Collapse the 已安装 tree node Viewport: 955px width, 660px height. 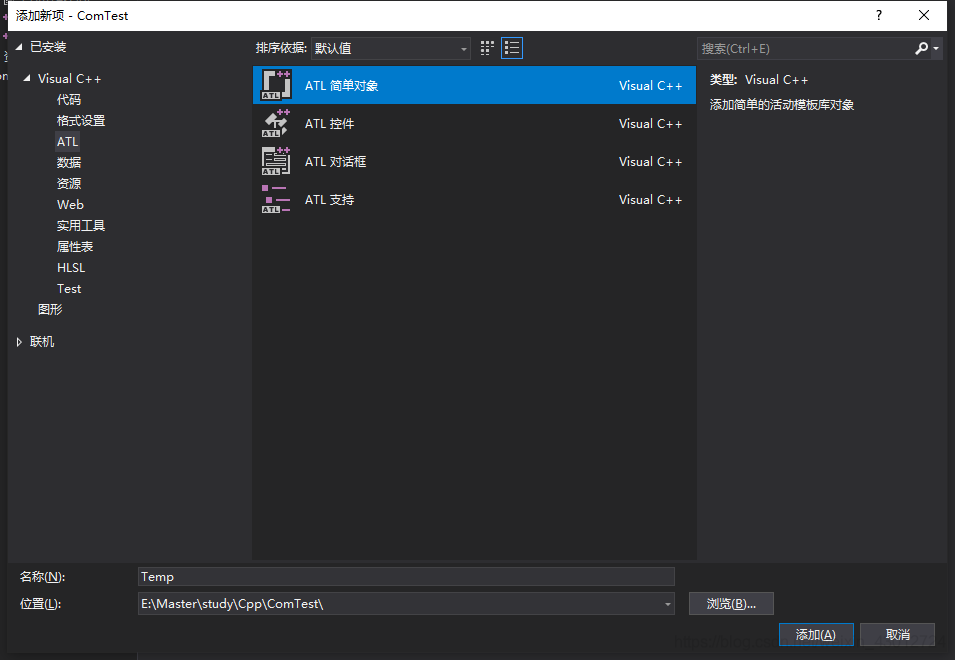(19, 47)
